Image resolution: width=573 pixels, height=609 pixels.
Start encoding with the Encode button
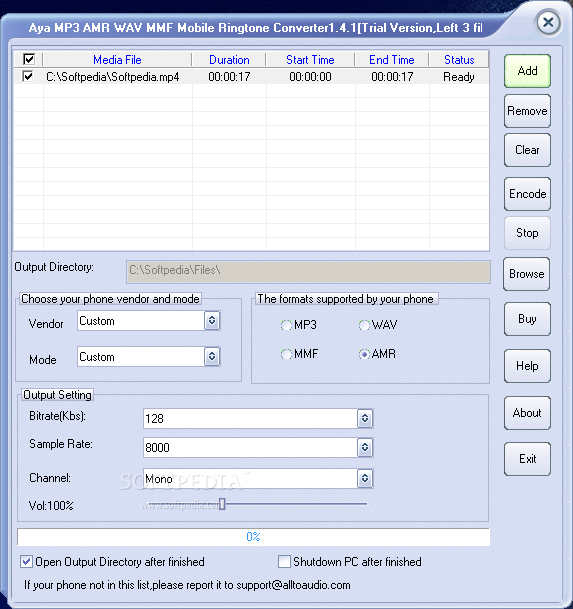click(527, 194)
